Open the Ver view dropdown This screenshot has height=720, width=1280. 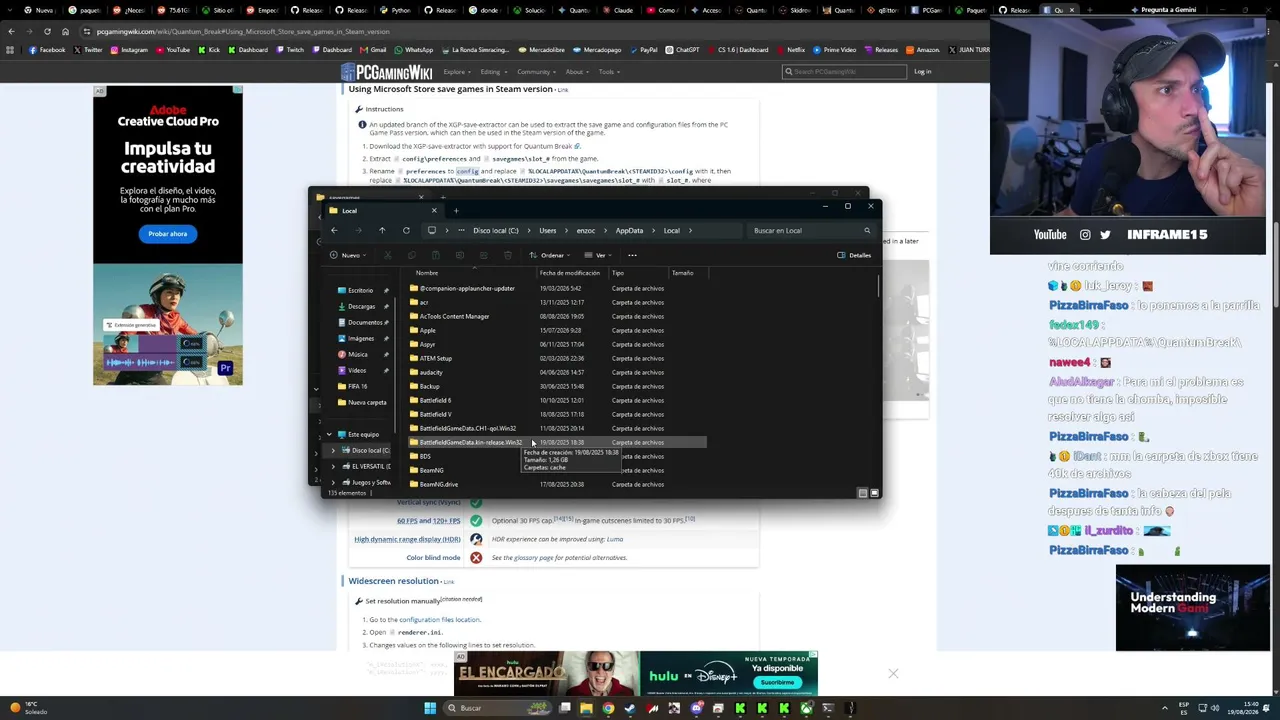597,255
